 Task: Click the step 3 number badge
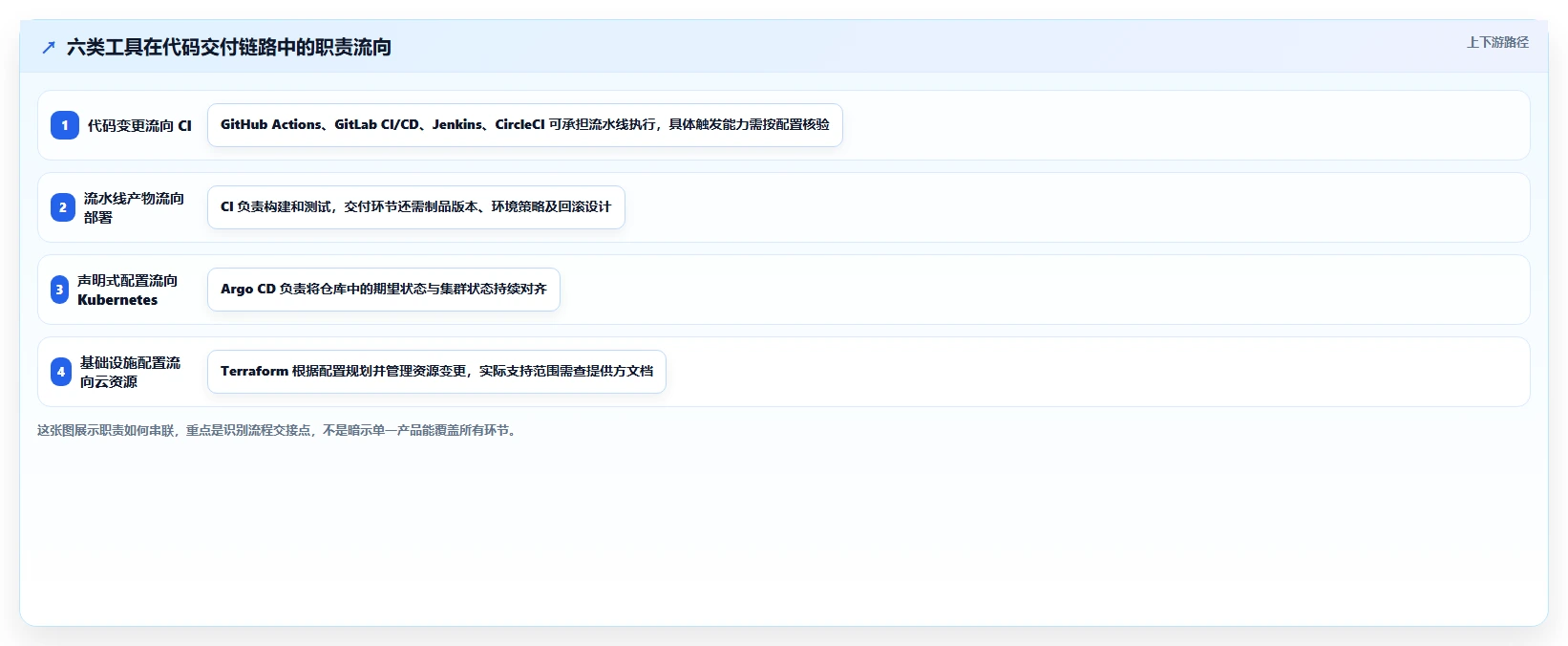[59, 290]
